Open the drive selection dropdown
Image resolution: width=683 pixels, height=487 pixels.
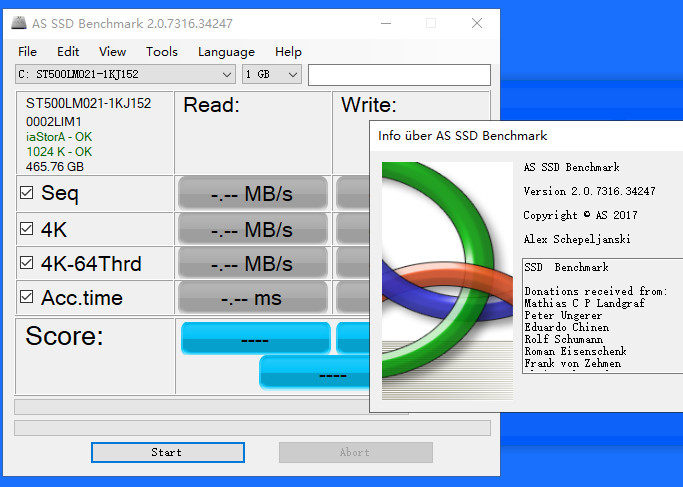coord(125,74)
